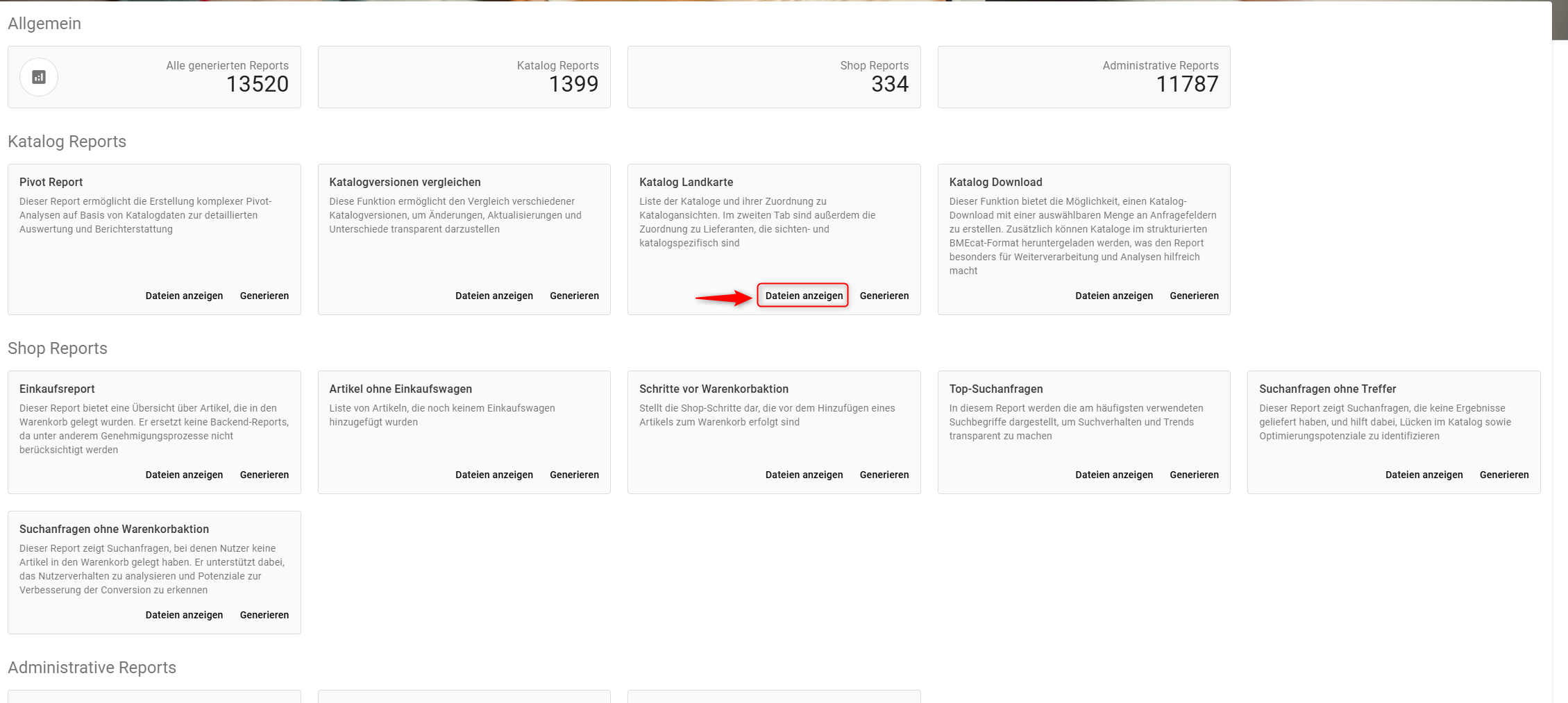Screen dimensions: 1568x703
Task: Click Generieren in Katalog Download card
Action: click(1194, 296)
